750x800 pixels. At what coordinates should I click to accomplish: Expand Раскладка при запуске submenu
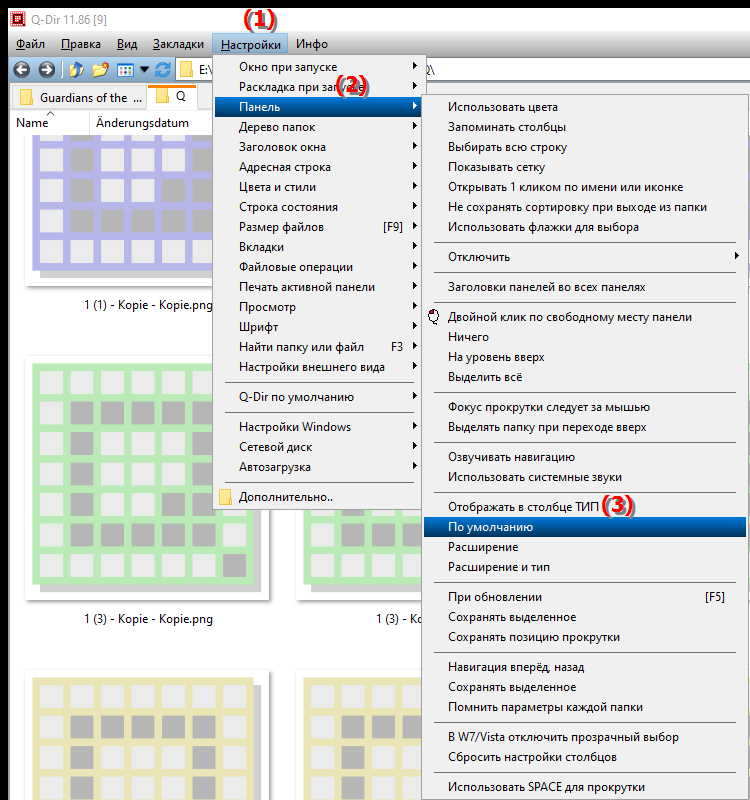318,87
